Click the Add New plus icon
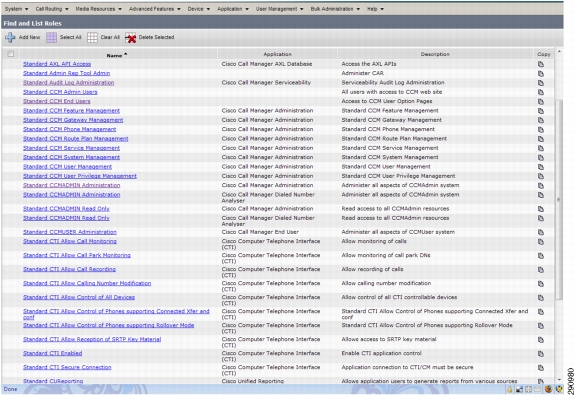Viewport: 576px width, 418px height. click(x=10, y=37)
